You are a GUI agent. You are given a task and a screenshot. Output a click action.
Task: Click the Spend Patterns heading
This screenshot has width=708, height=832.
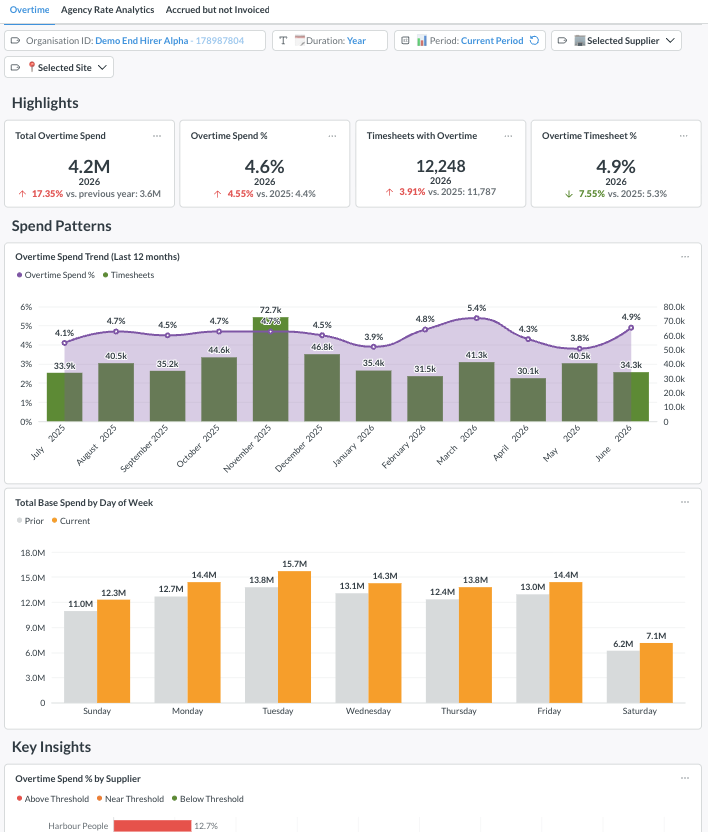[62, 226]
